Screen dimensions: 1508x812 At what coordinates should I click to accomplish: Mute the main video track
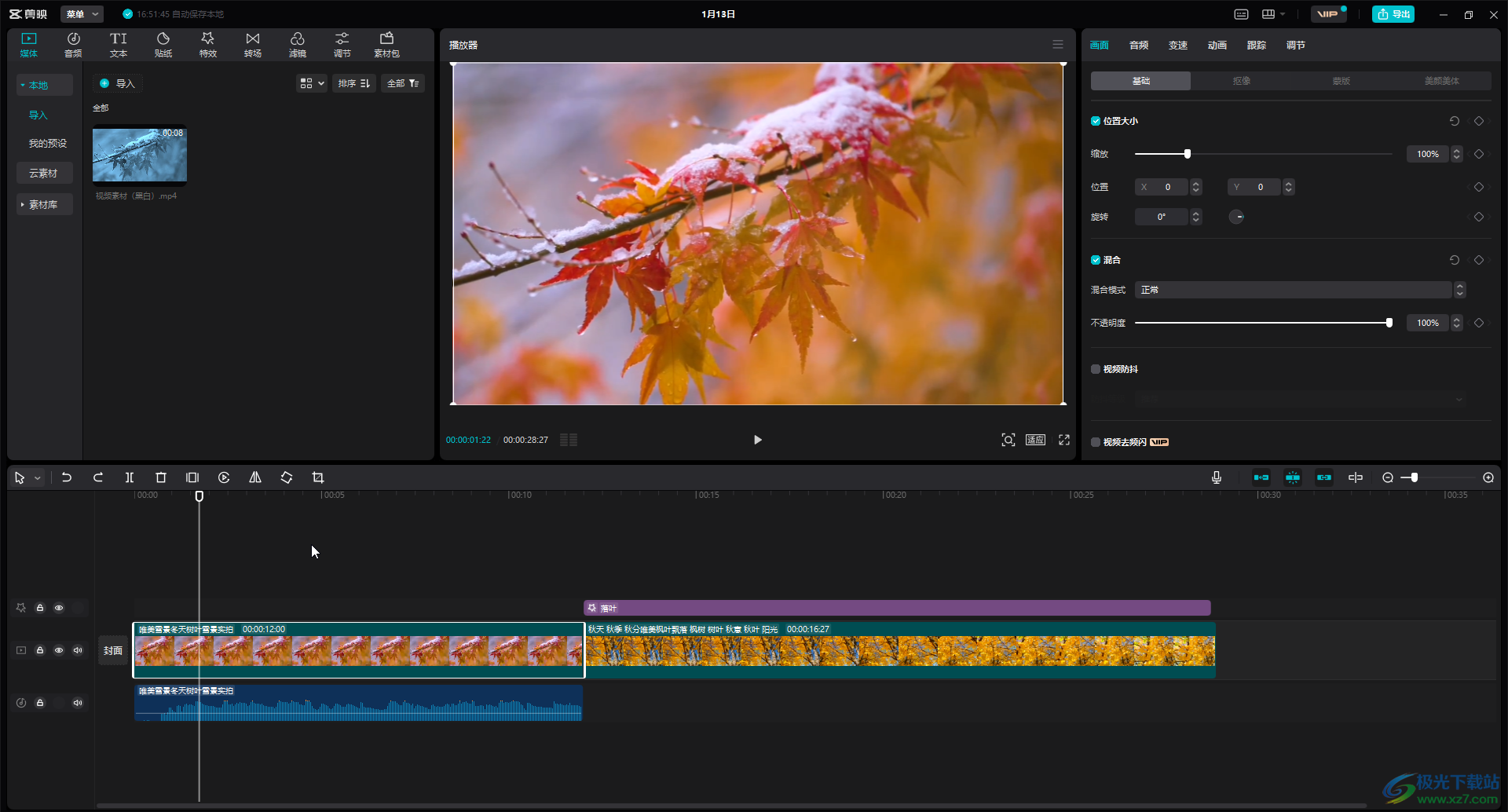click(x=78, y=650)
